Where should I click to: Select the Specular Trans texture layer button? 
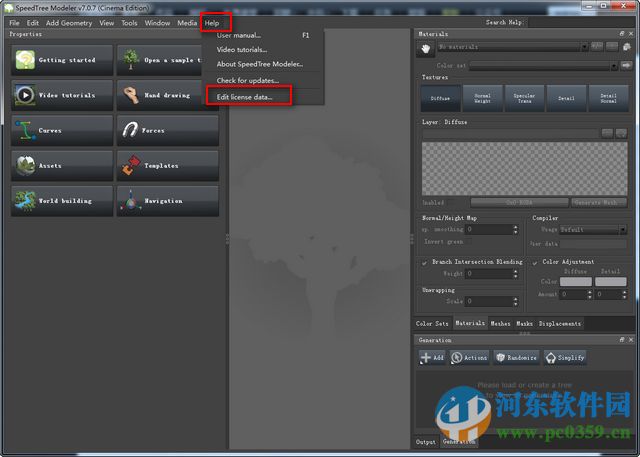click(524, 98)
